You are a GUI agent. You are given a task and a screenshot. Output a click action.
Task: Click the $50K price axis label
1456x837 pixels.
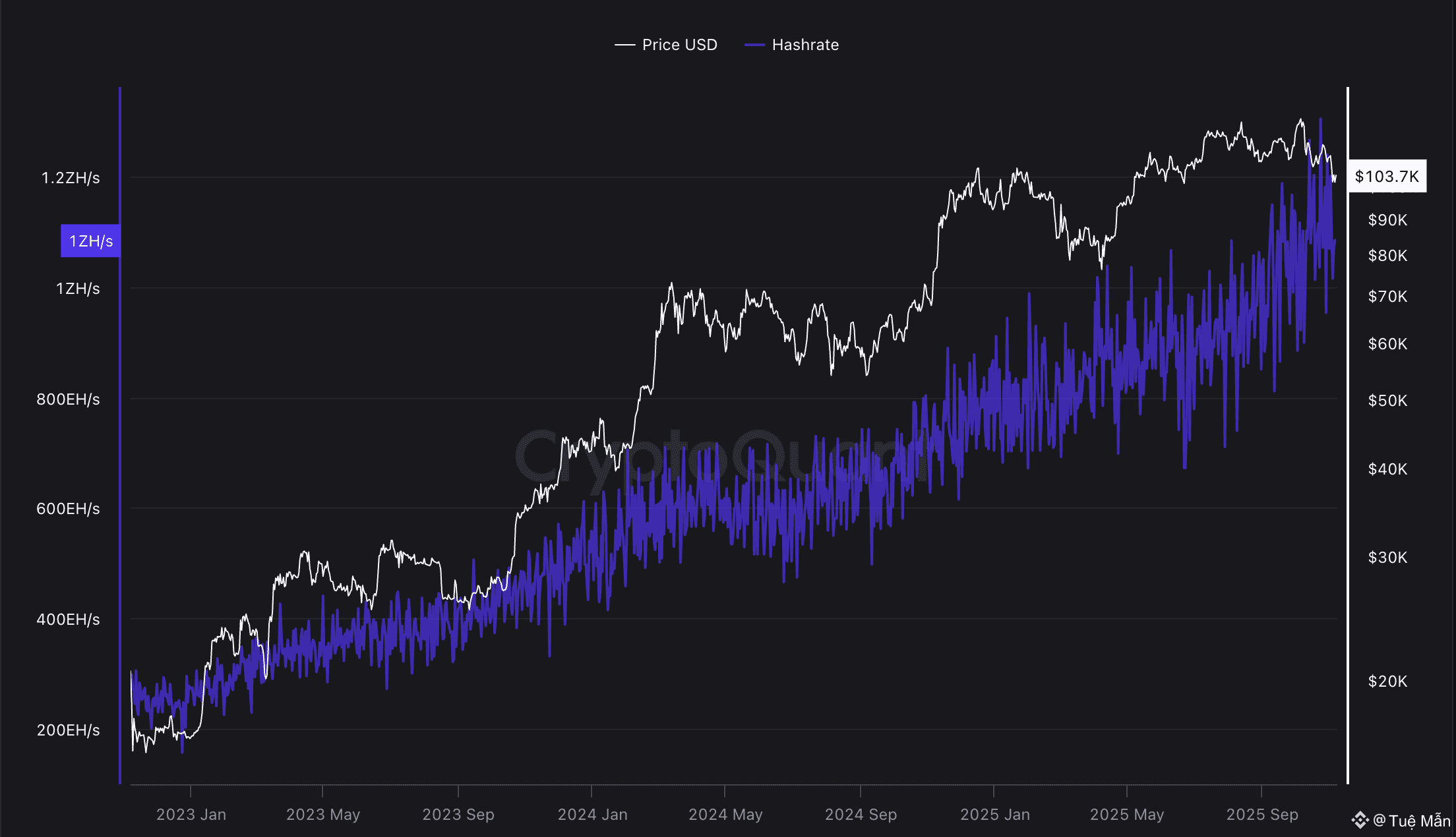[x=1387, y=401]
